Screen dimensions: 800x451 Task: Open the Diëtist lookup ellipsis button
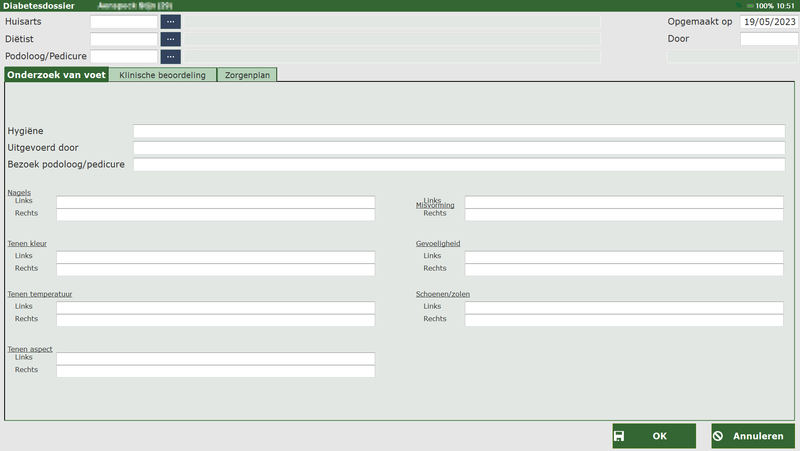[x=170, y=39]
